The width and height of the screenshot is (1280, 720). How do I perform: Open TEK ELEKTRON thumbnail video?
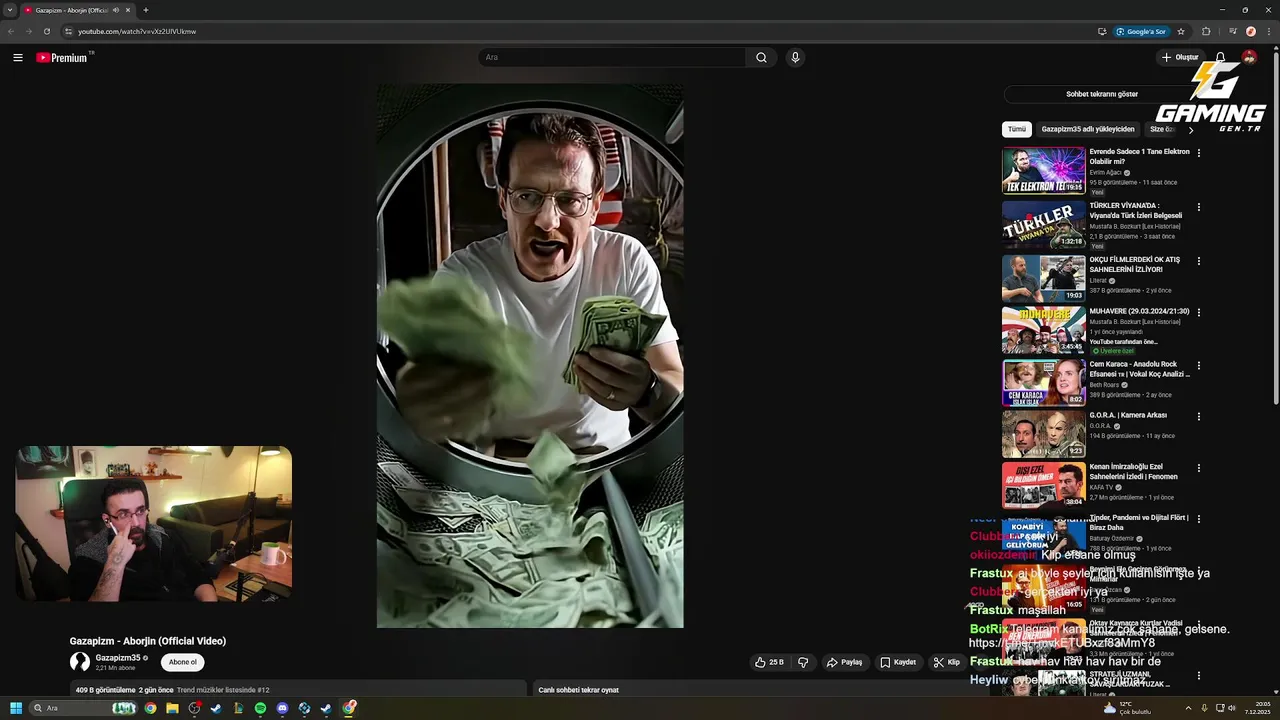coord(1043,170)
